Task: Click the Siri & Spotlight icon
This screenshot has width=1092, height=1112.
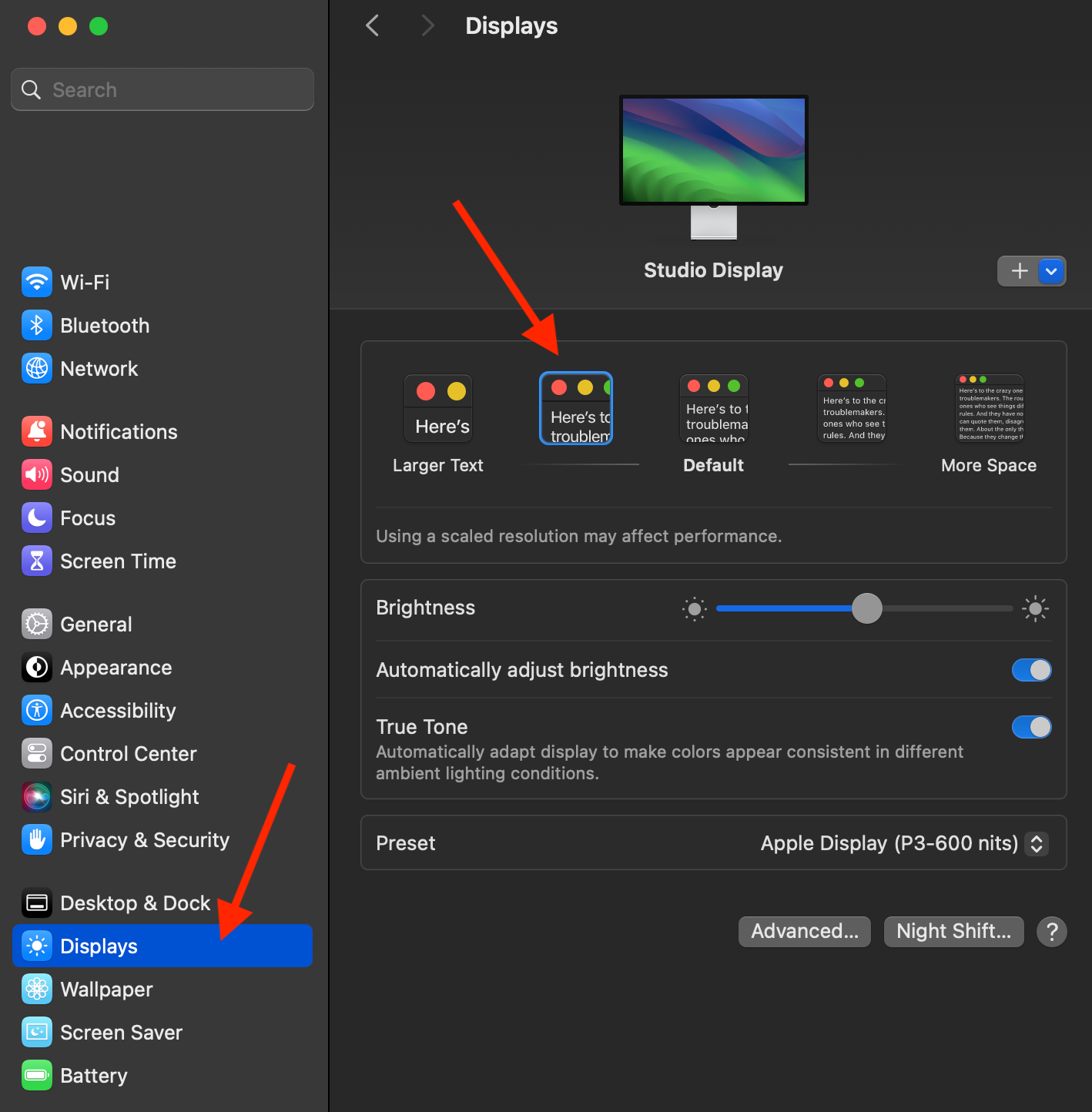Action: tap(37, 796)
